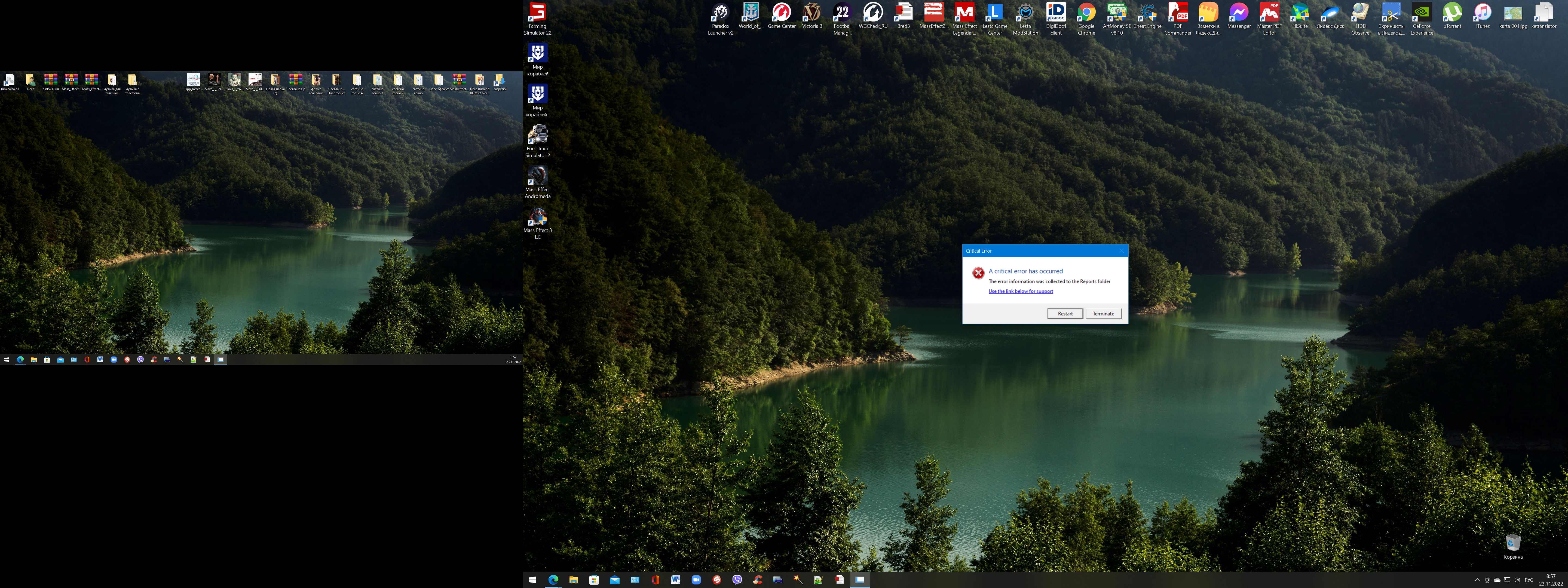The height and width of the screenshot is (588, 1568).
Task: Click Restart in Critical Error dialog
Action: tap(1065, 314)
